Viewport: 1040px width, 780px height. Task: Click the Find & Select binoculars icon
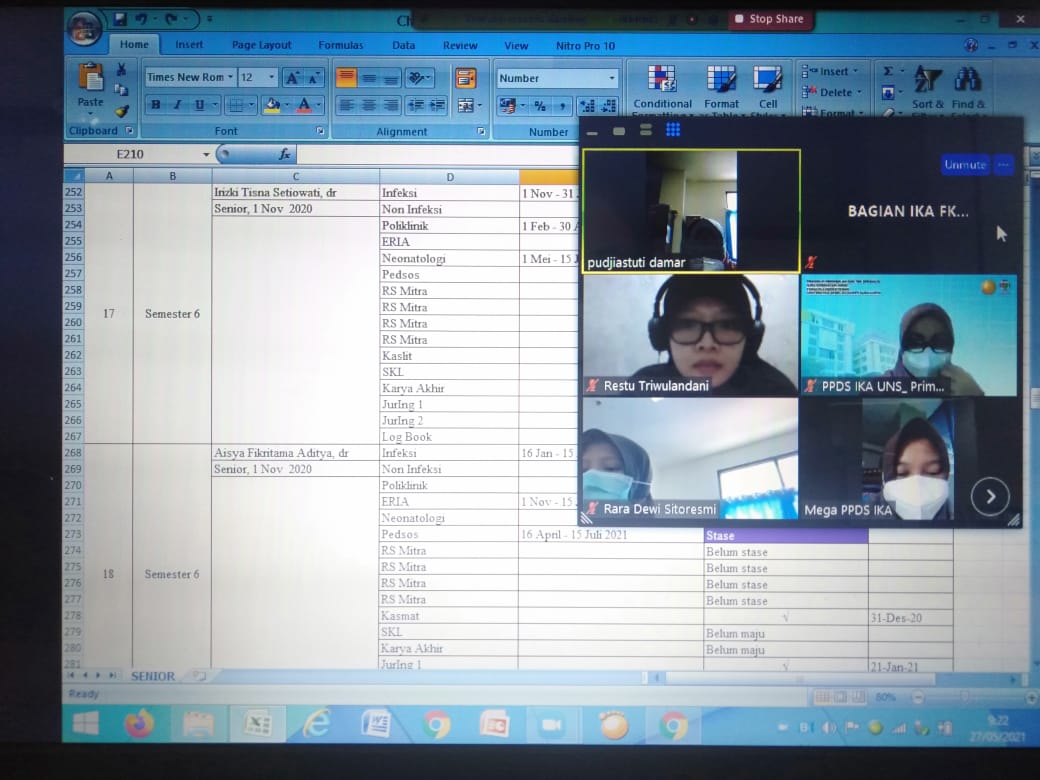point(968,80)
